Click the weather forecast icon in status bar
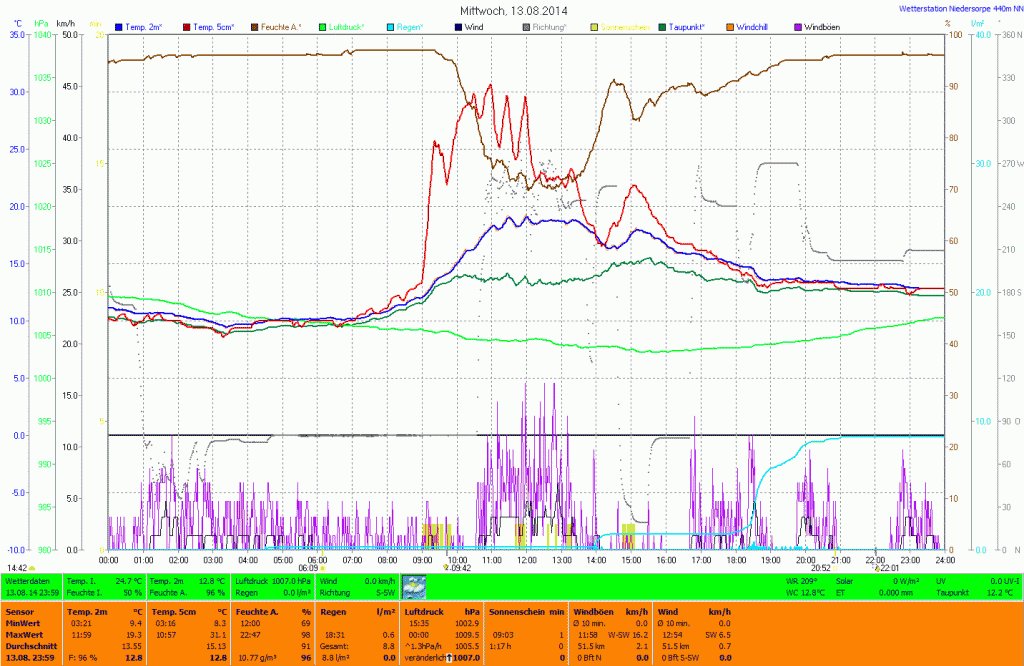The height and width of the screenshot is (666, 1024). tap(413, 586)
